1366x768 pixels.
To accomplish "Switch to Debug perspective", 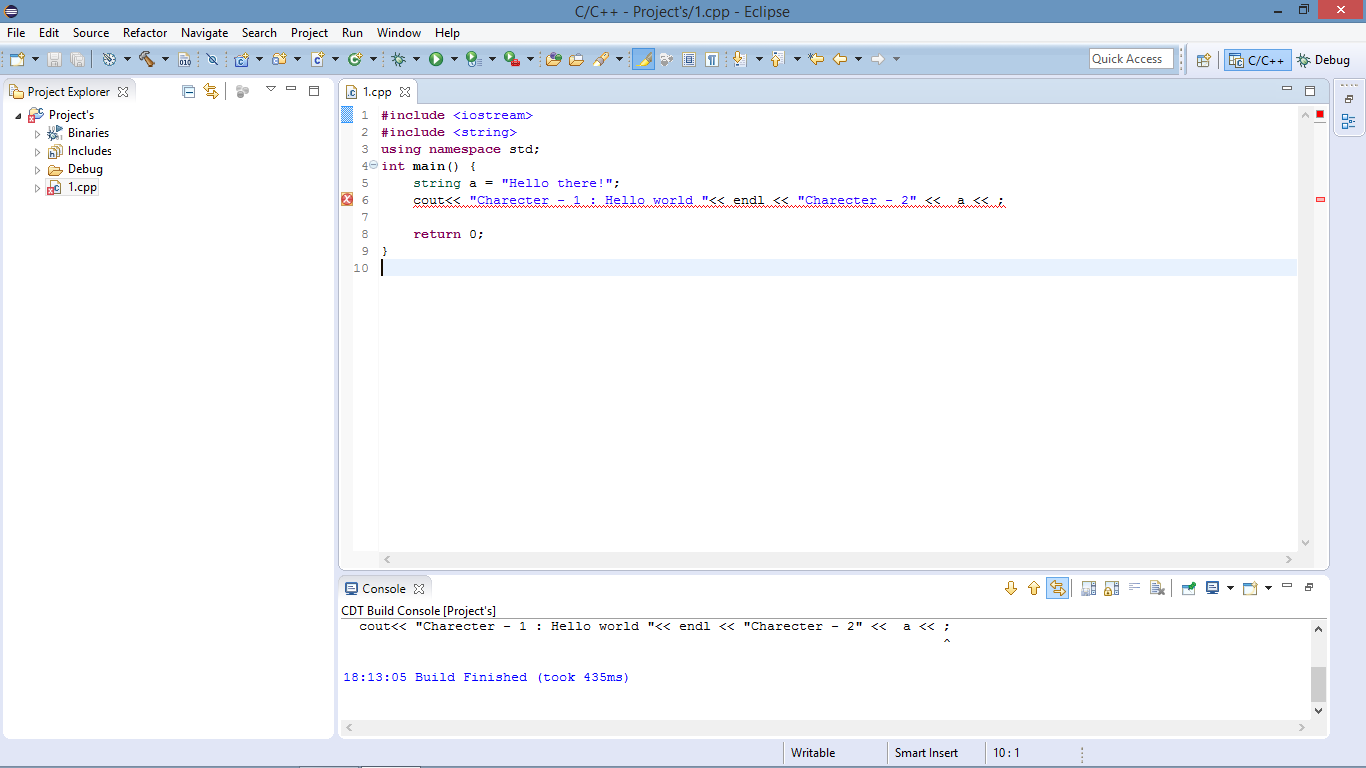I will point(1323,60).
